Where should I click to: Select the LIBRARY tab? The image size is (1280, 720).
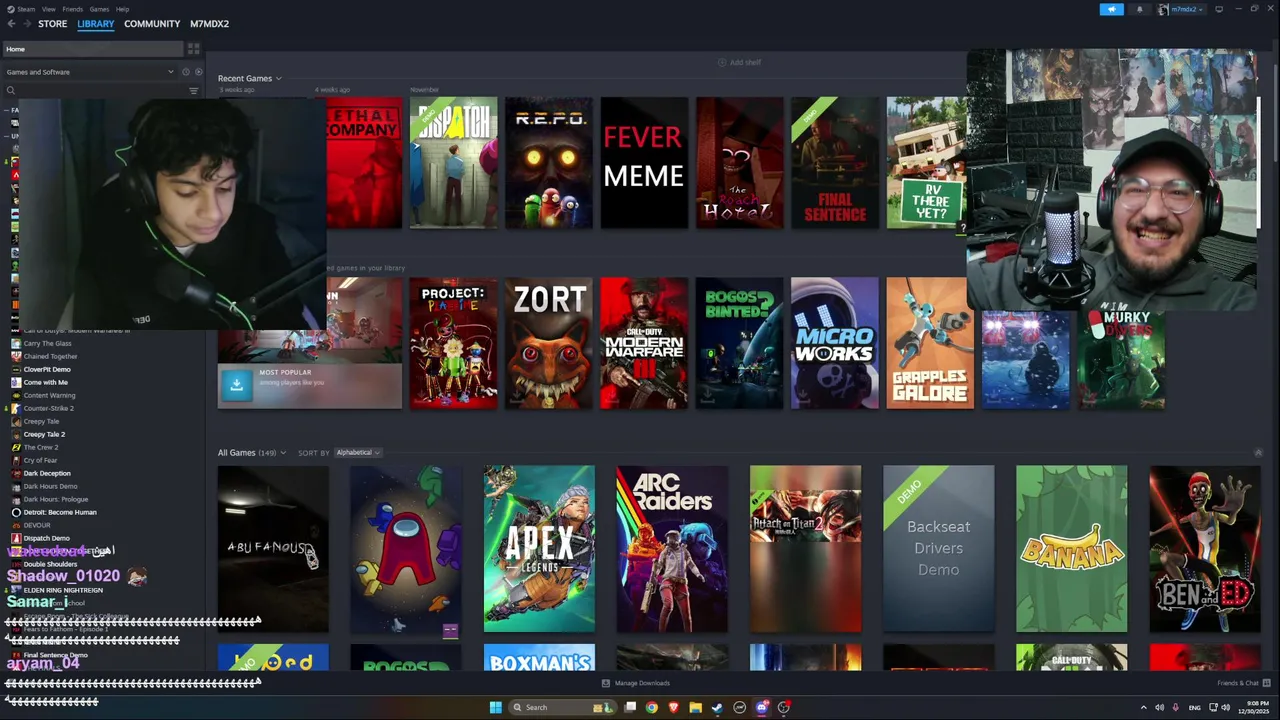pos(96,24)
